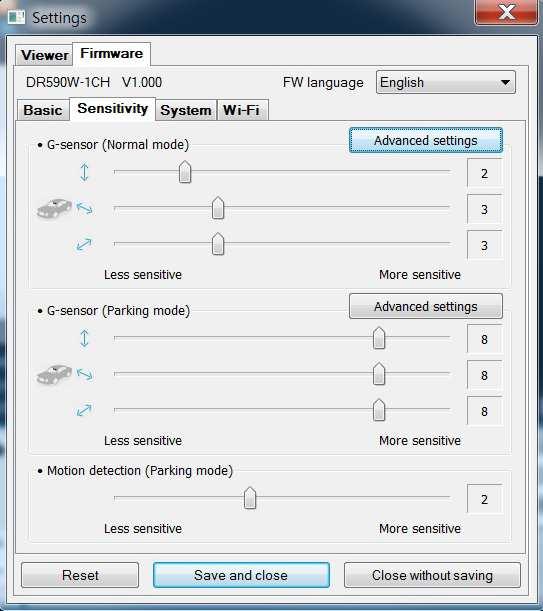Click the Motion detection value field
The width and height of the screenshot is (543, 611).
coord(485,499)
